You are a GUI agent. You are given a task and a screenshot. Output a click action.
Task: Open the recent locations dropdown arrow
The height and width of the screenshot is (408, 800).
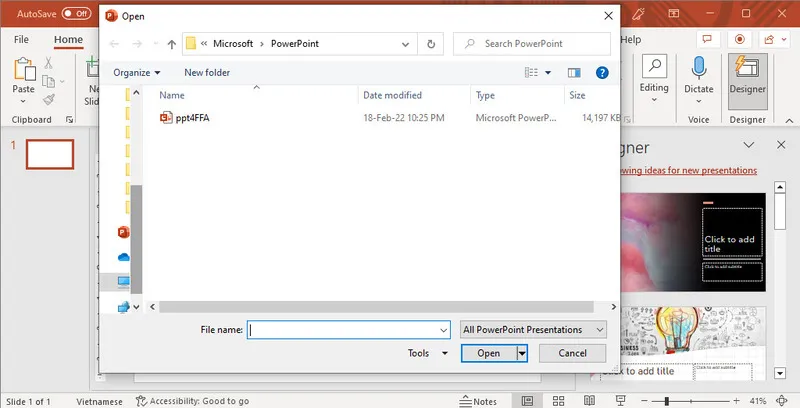(156, 44)
